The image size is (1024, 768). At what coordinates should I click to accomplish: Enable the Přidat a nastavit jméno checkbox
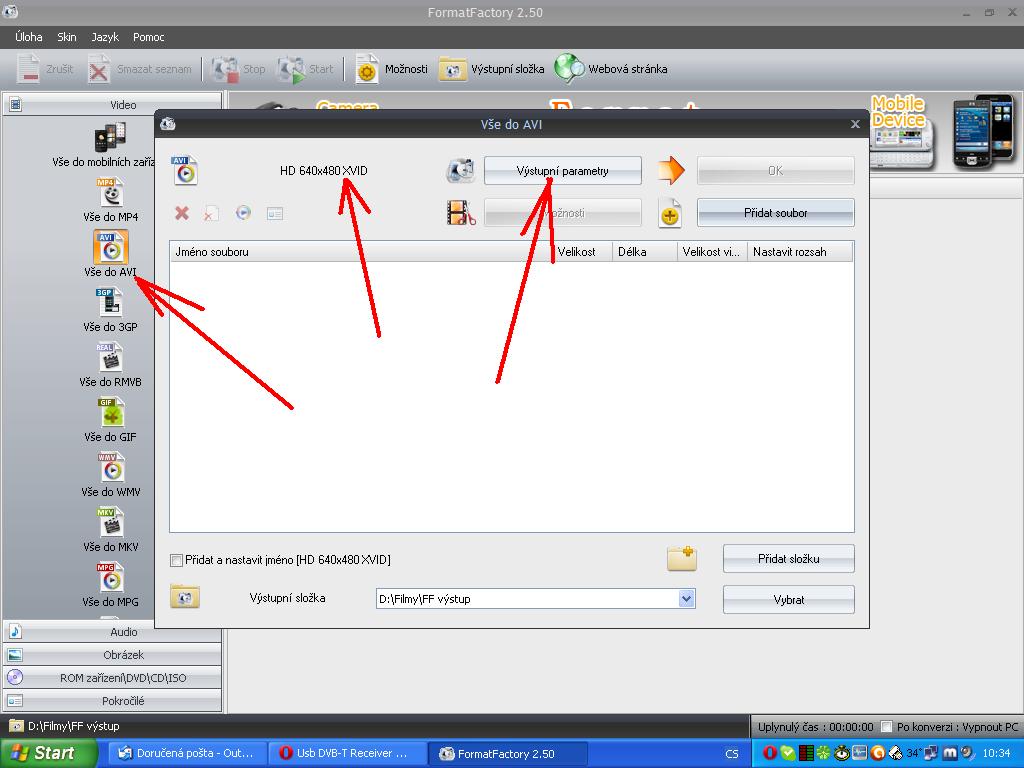pos(177,561)
